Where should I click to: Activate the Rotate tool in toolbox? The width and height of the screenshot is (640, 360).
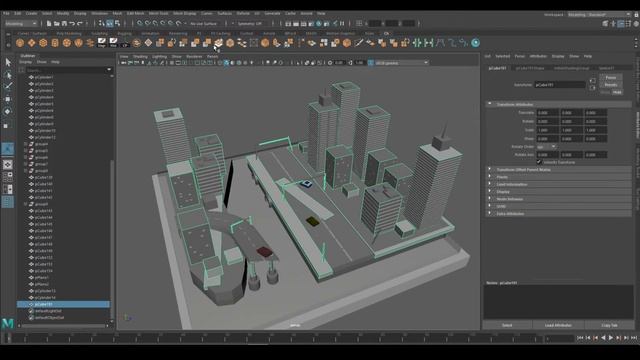[x=8, y=111]
